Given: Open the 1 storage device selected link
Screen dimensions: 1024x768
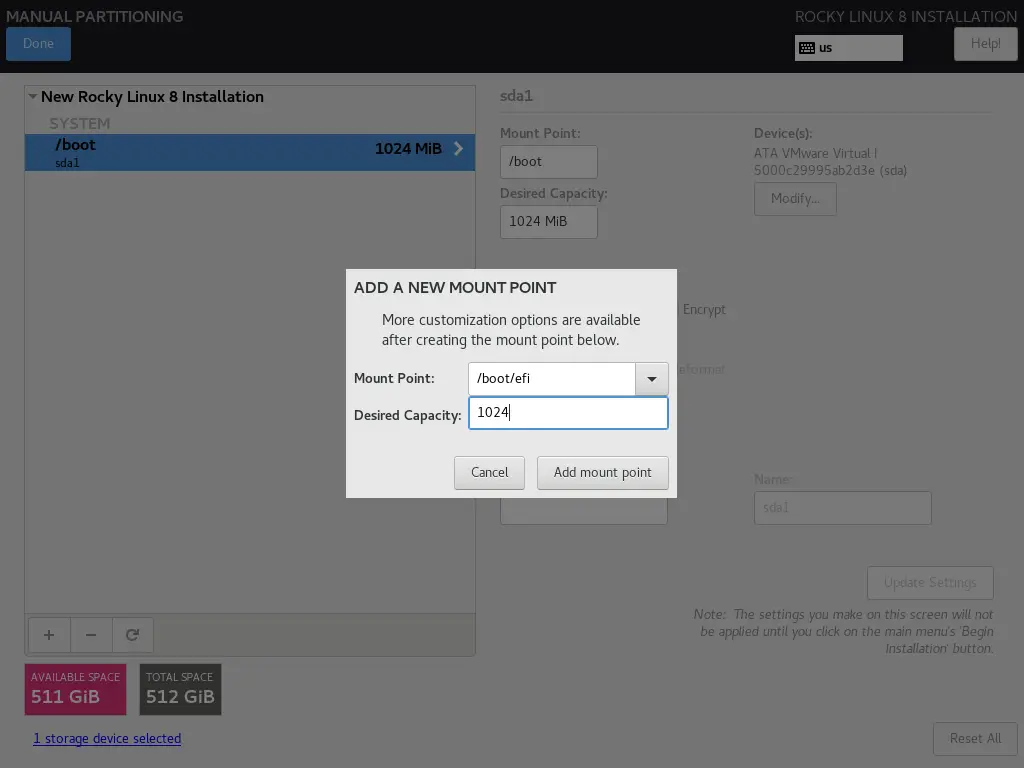Looking at the screenshot, I should [107, 739].
